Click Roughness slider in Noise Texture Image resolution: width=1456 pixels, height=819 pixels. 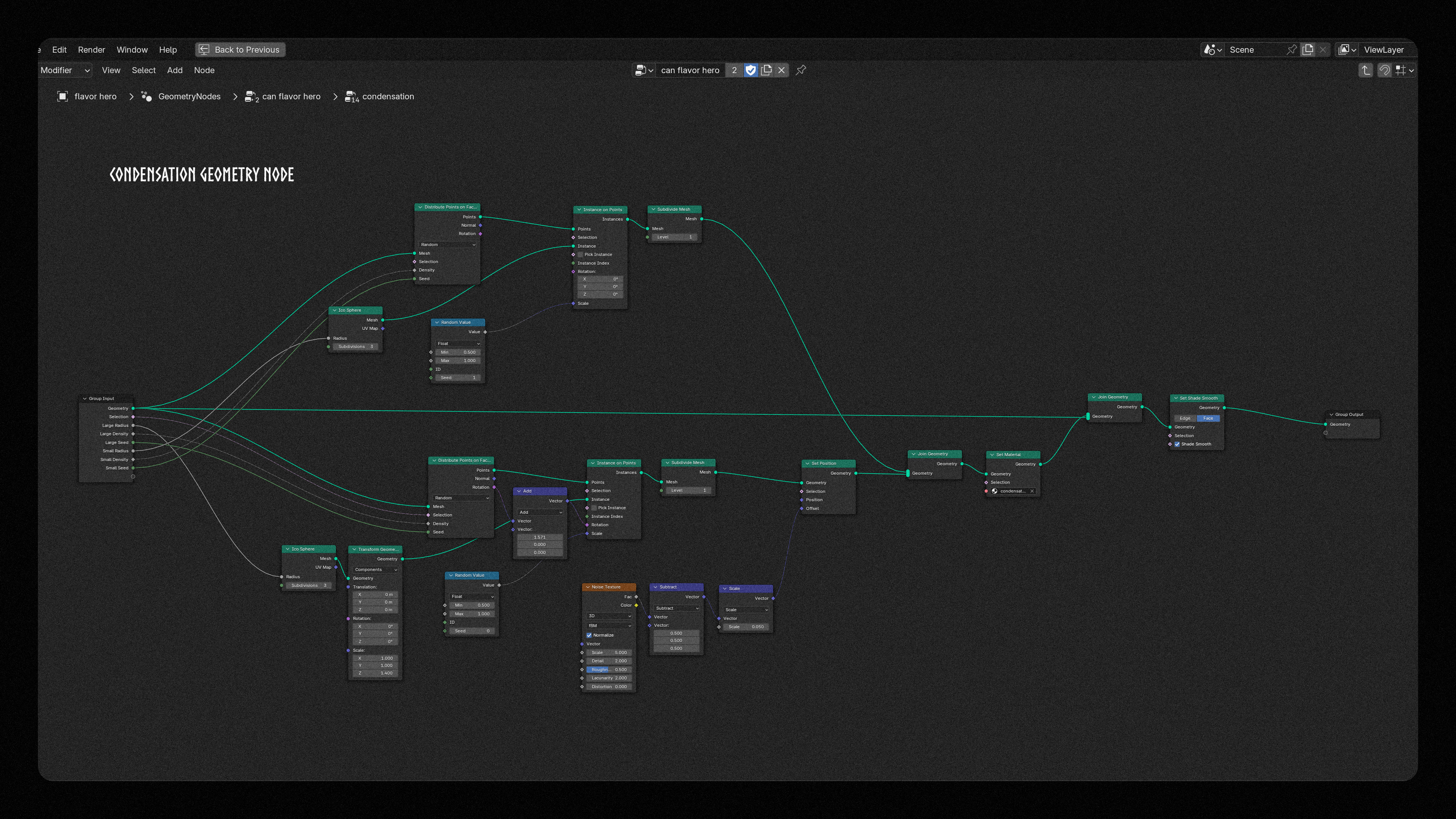click(x=609, y=670)
